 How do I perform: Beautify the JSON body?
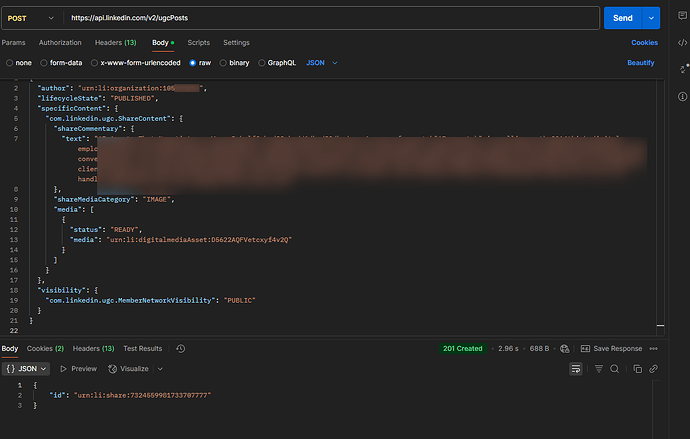point(641,63)
